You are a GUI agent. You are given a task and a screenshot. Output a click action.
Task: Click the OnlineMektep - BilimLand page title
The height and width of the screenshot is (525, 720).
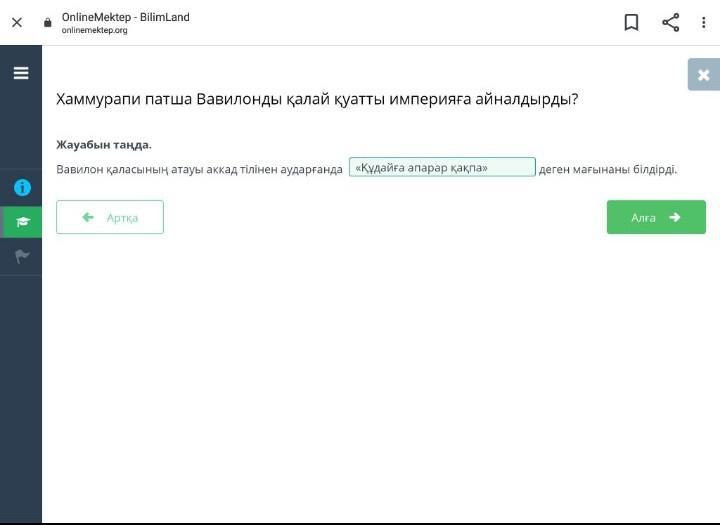(x=125, y=17)
